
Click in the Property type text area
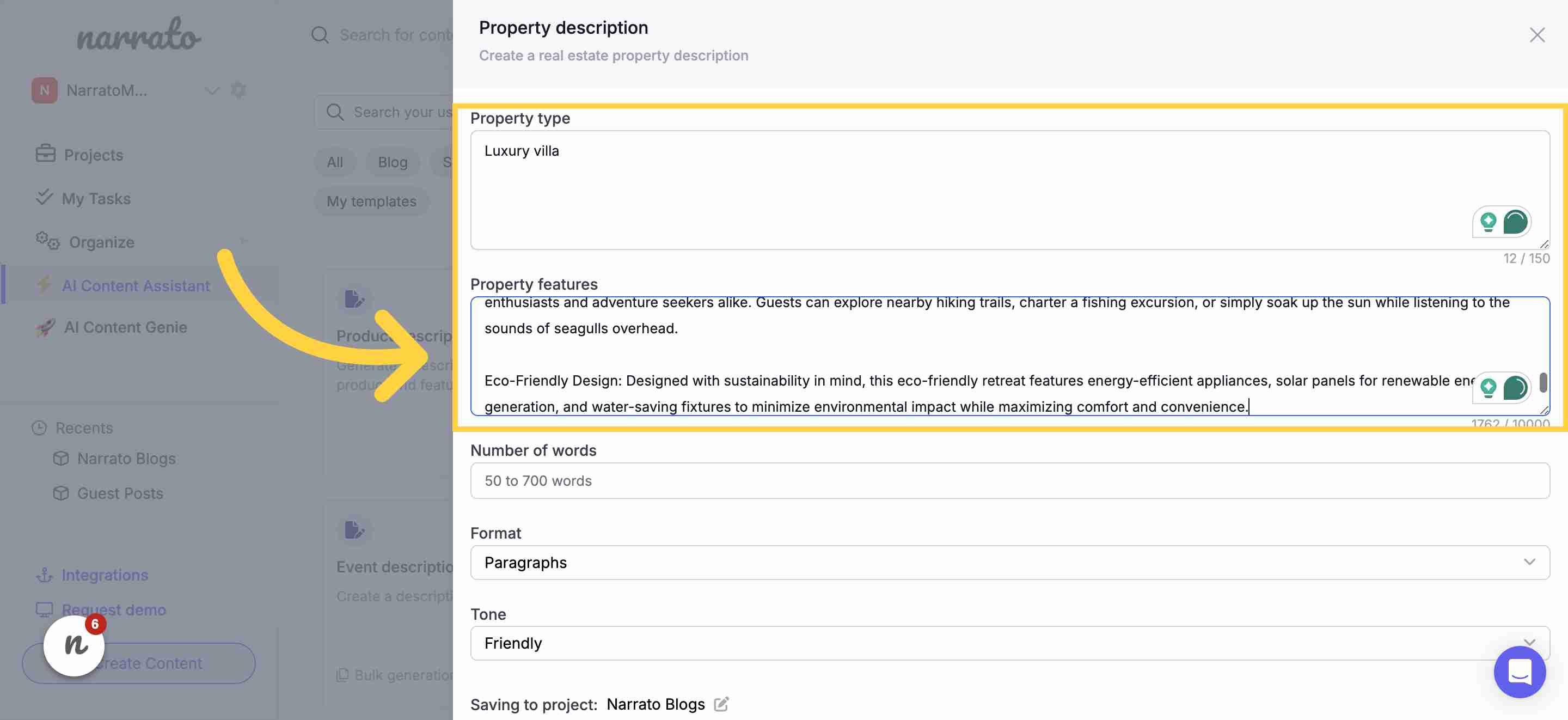click(1009, 190)
